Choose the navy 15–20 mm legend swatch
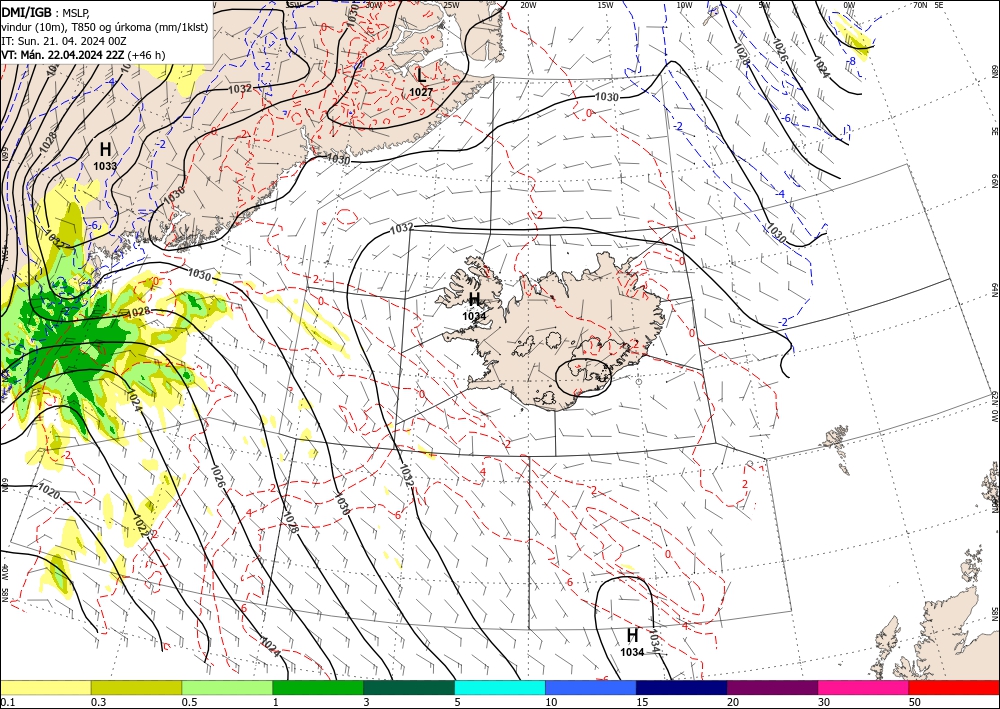This screenshot has height=709, width=1000. click(682, 687)
